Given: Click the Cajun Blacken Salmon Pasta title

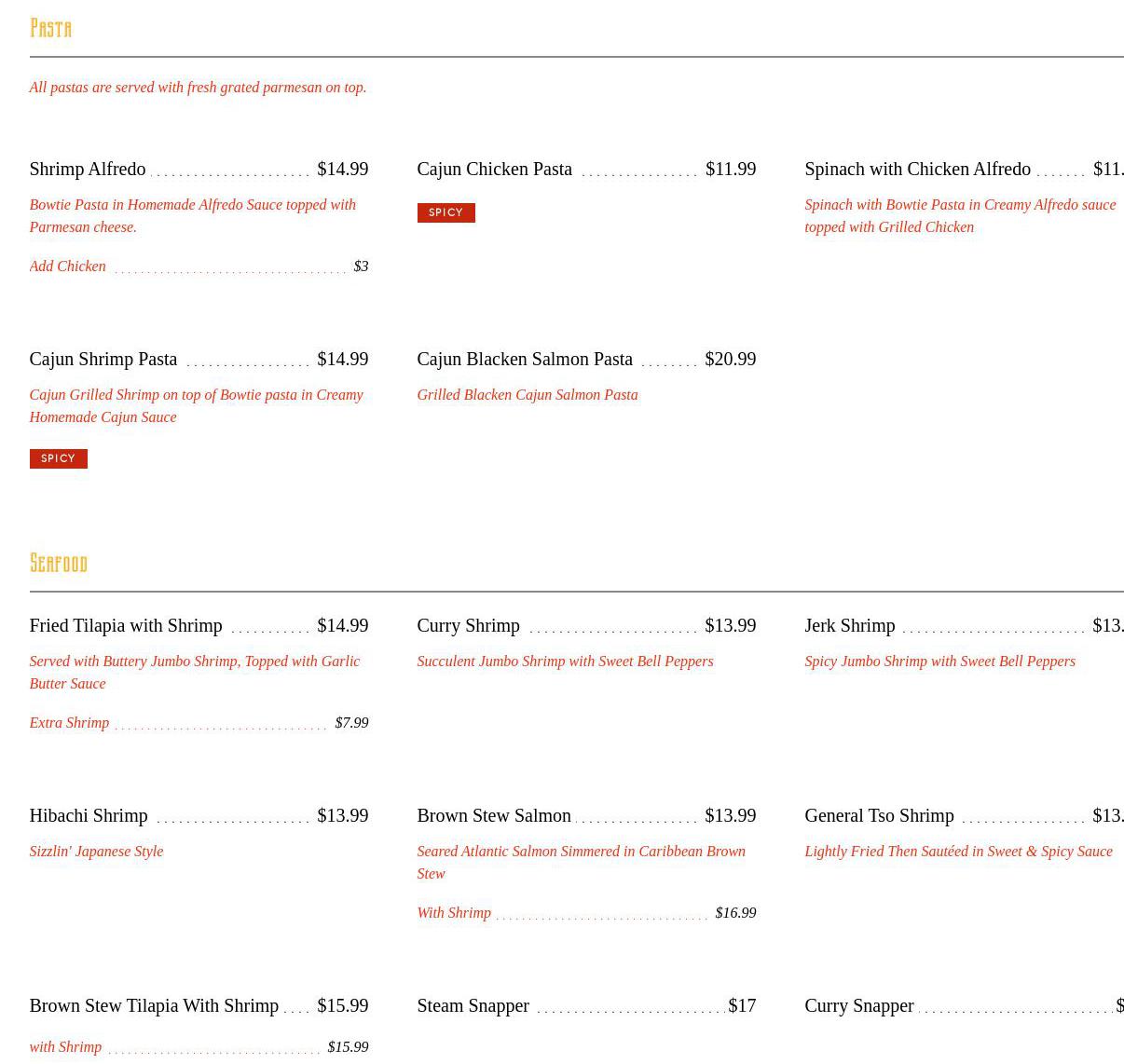Looking at the screenshot, I should pyautogui.click(x=524, y=359).
